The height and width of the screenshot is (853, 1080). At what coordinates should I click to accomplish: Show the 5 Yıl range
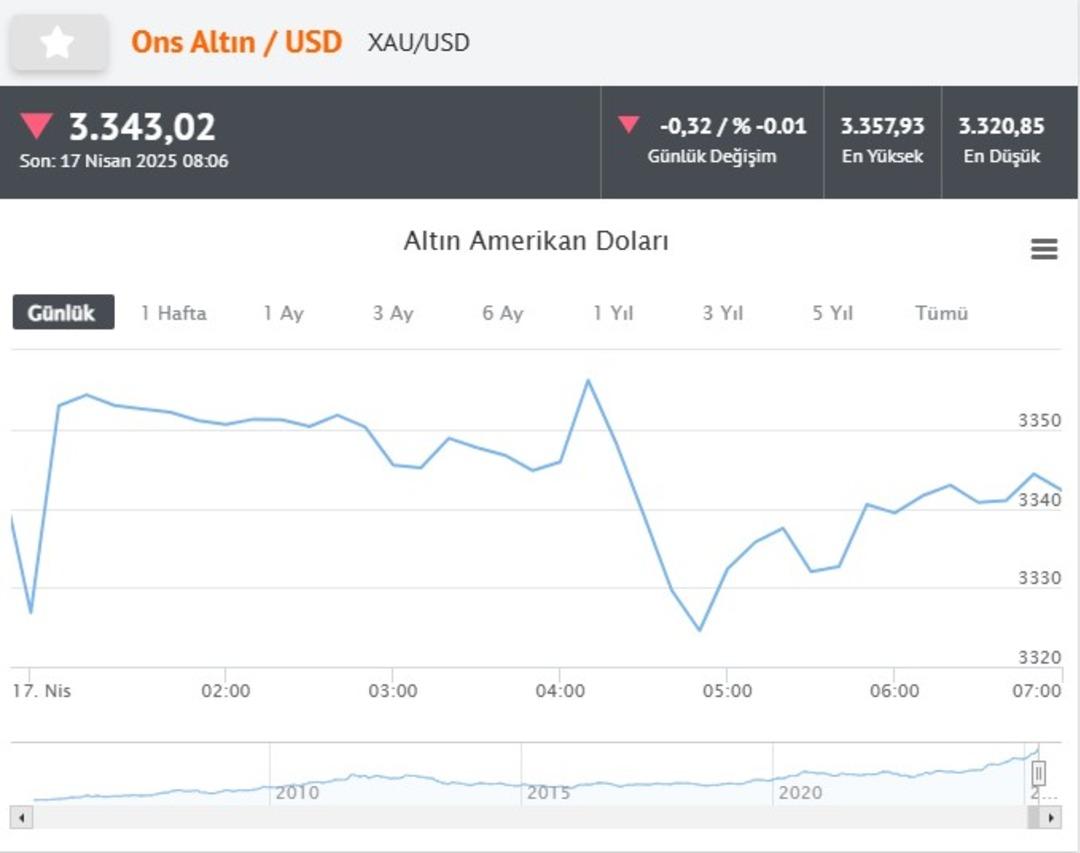pyautogui.click(x=833, y=313)
